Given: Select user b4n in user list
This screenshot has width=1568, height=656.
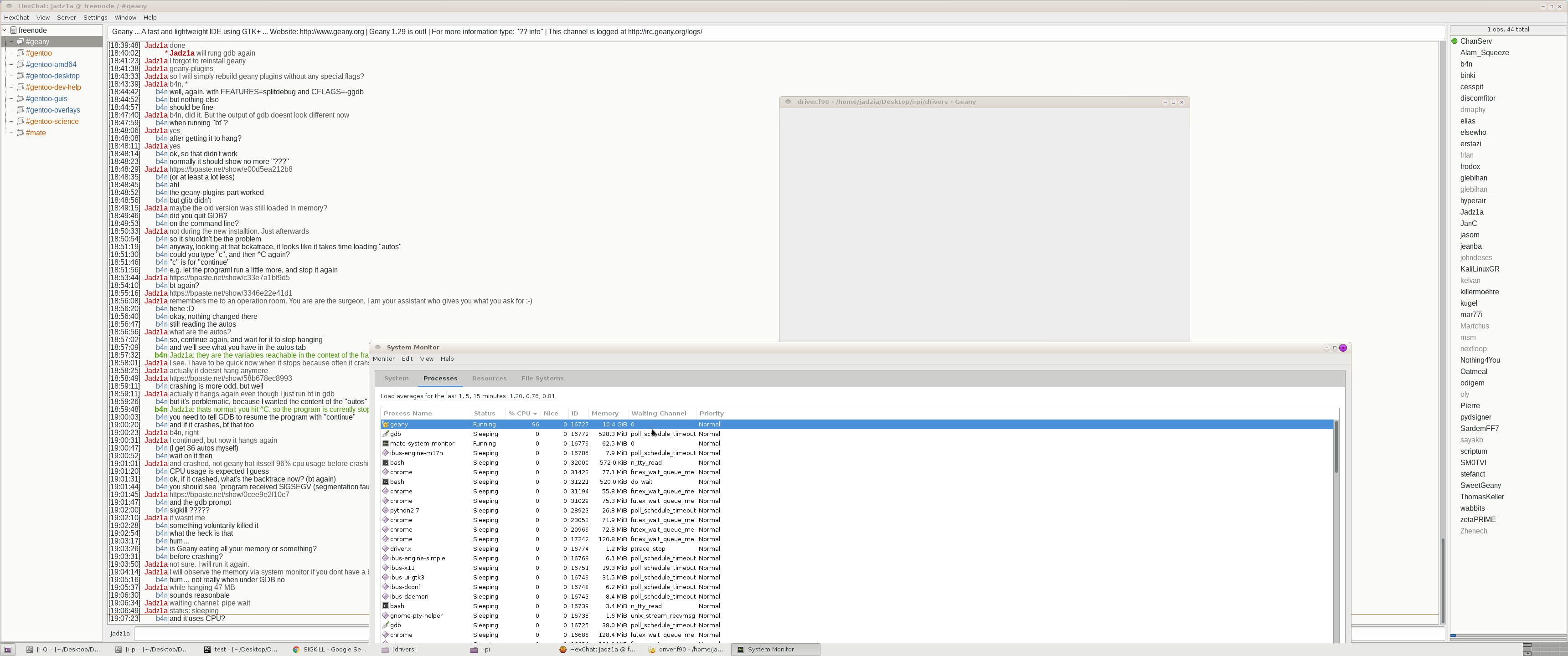Looking at the screenshot, I should (1466, 64).
